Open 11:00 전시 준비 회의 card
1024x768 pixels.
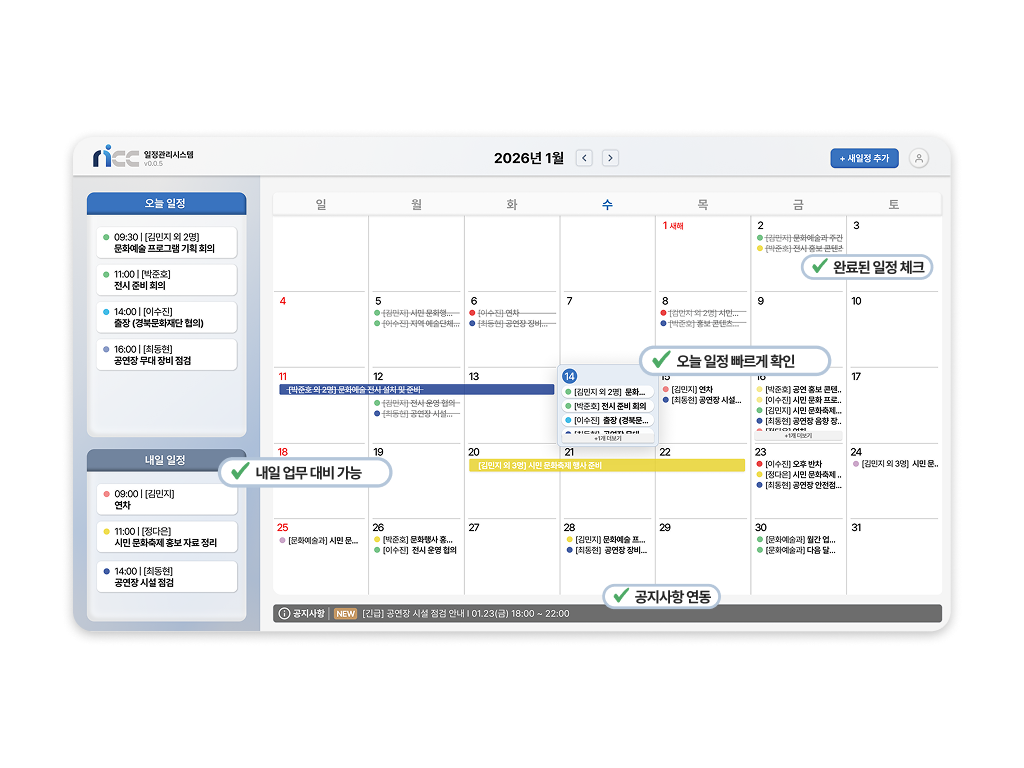(167, 280)
